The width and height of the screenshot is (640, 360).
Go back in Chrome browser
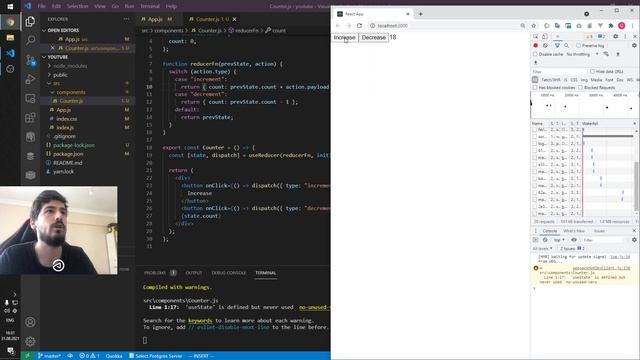pos(338,25)
